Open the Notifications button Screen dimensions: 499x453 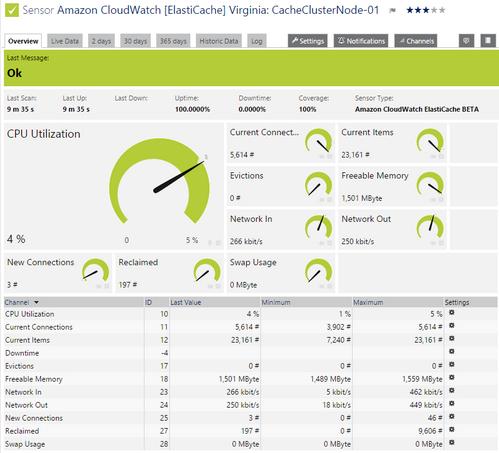pyautogui.click(x=361, y=41)
